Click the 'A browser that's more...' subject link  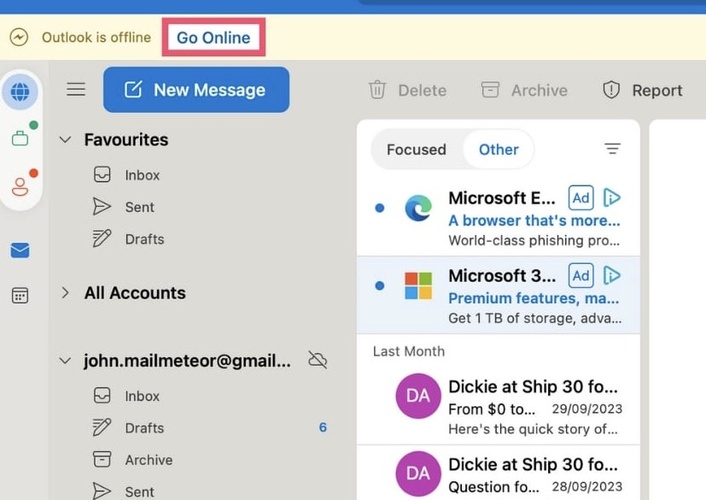click(x=534, y=220)
